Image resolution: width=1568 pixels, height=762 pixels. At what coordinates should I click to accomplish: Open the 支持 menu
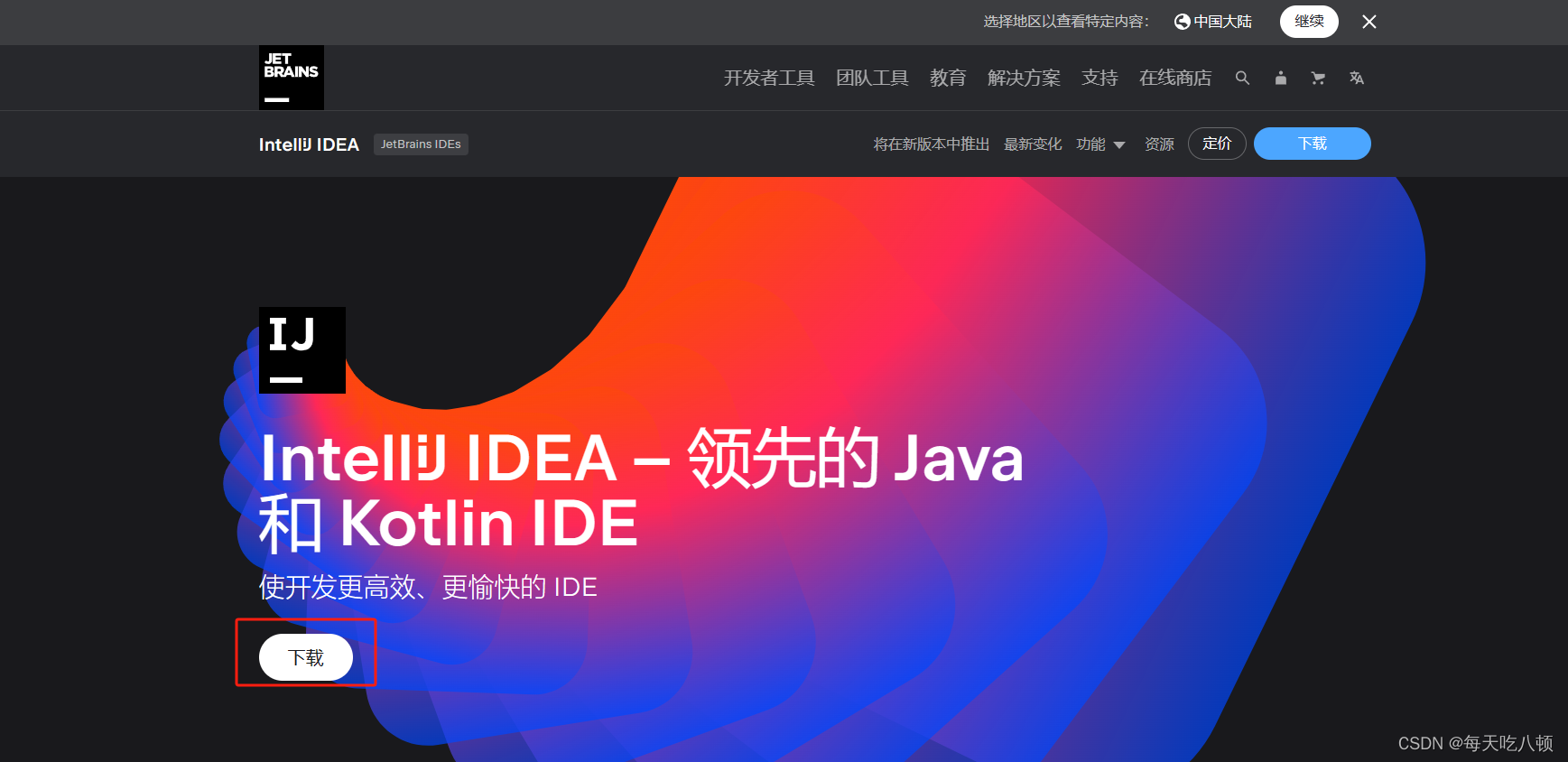(x=1099, y=79)
